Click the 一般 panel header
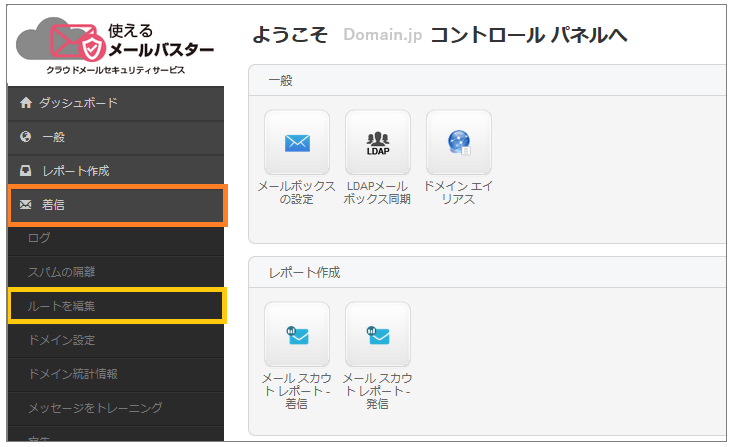Viewport: 731px width, 447px height. [x=487, y=81]
